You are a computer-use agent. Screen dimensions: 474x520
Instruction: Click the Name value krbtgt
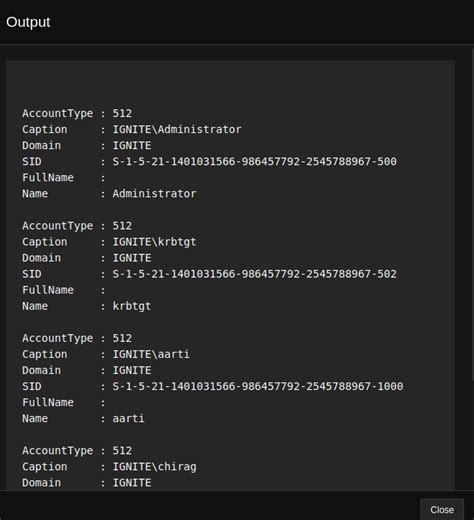[132, 306]
